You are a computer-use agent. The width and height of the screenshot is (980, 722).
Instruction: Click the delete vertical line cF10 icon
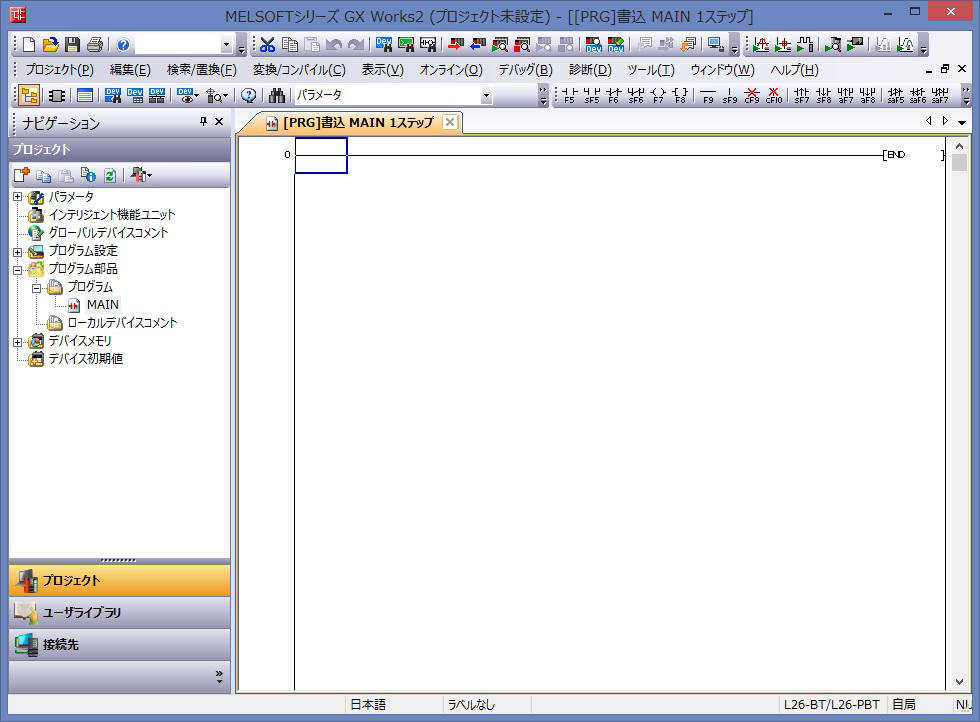773,96
